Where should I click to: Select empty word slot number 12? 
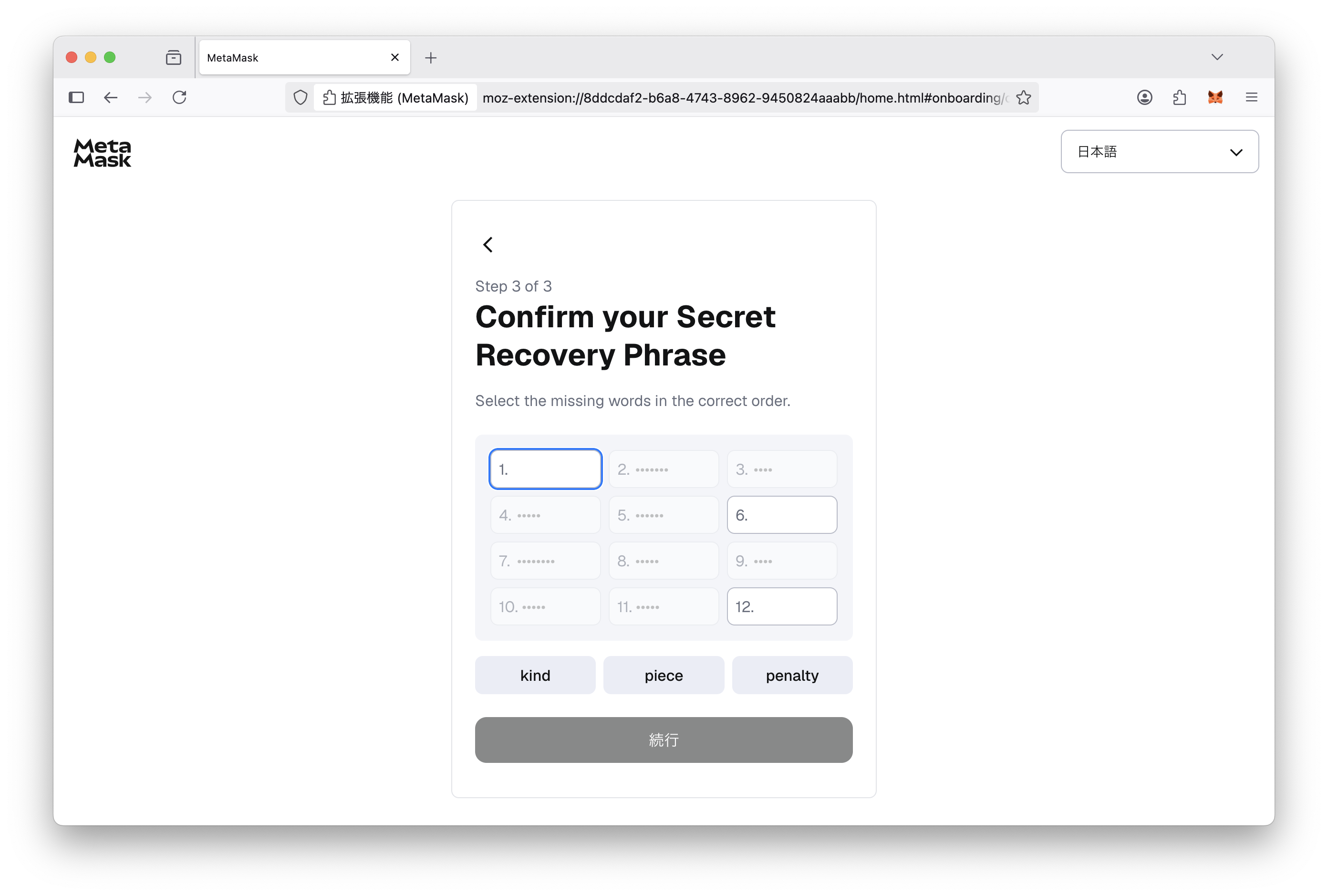782,606
